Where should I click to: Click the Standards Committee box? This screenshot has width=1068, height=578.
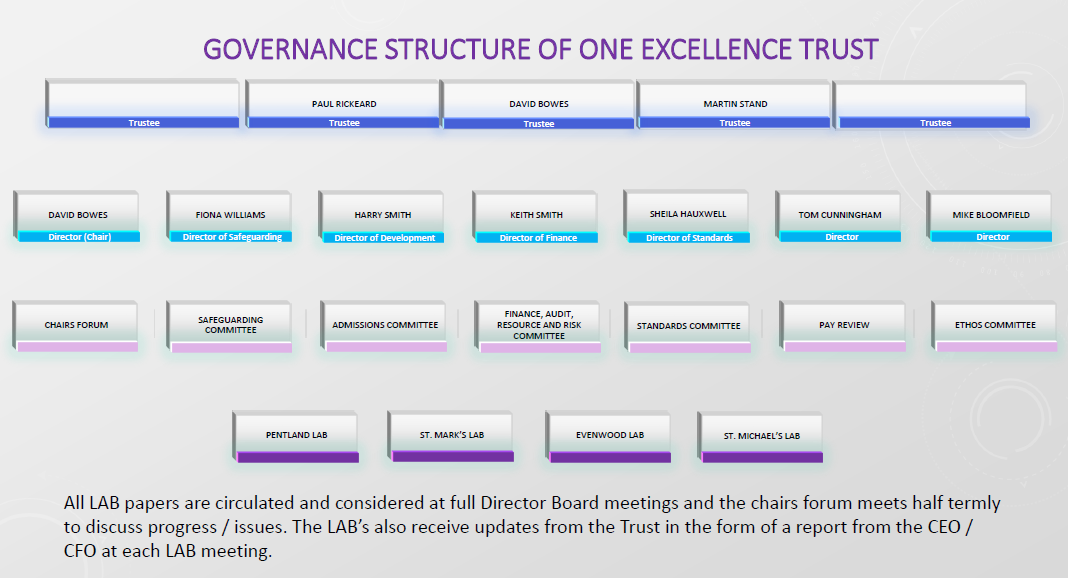(688, 325)
